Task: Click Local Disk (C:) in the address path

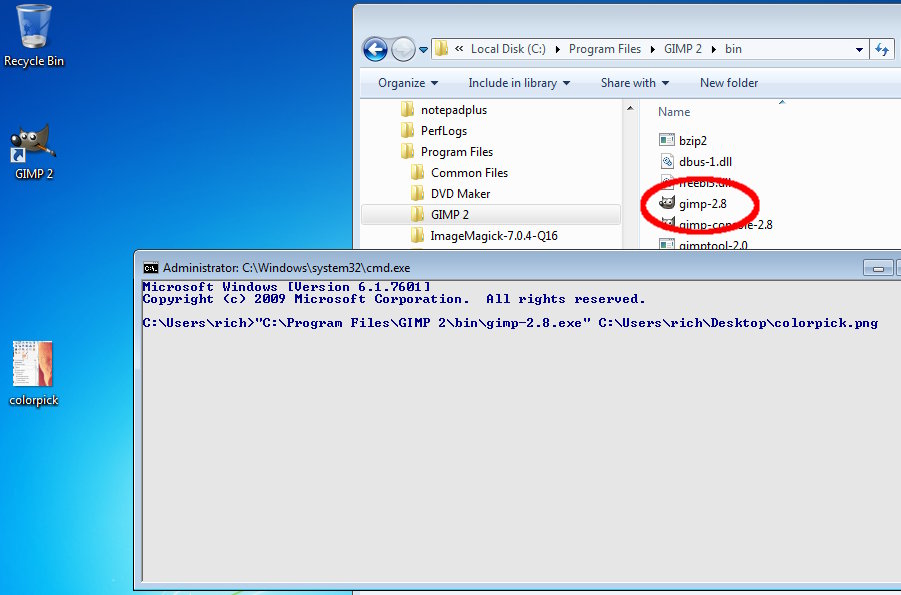Action: tap(508, 49)
